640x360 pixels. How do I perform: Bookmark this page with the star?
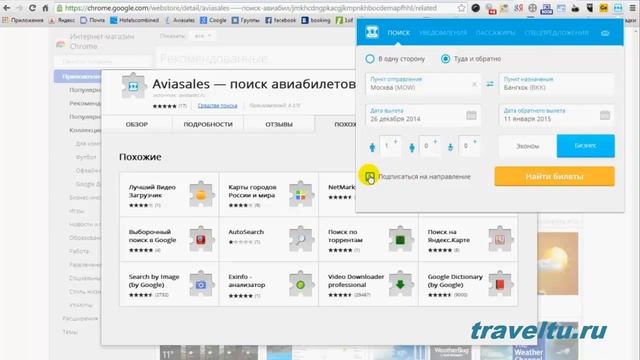(461, 8)
